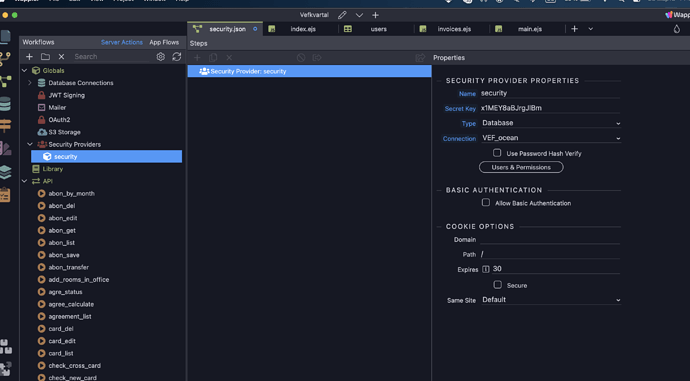Screen dimensions: 690x381
Task: Click the add new workflow plus icon
Action: pyautogui.click(x=29, y=57)
